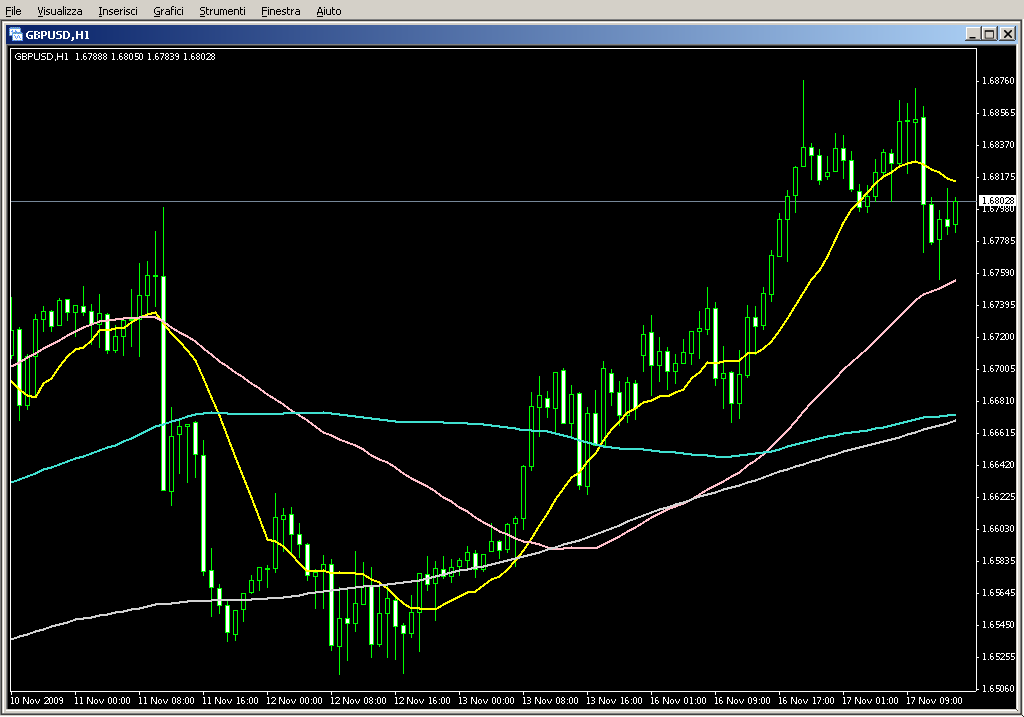Open the Aiuto help menu
Image resolution: width=1024 pixels, height=717 pixels.
(328, 11)
